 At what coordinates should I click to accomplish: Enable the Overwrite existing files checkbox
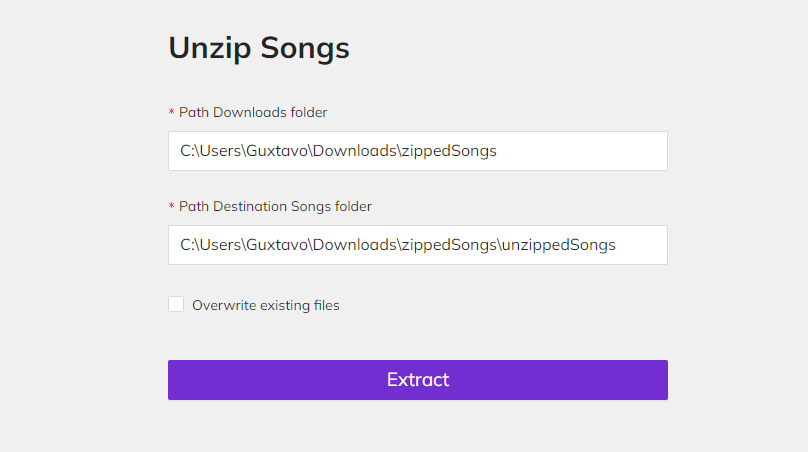tap(176, 304)
